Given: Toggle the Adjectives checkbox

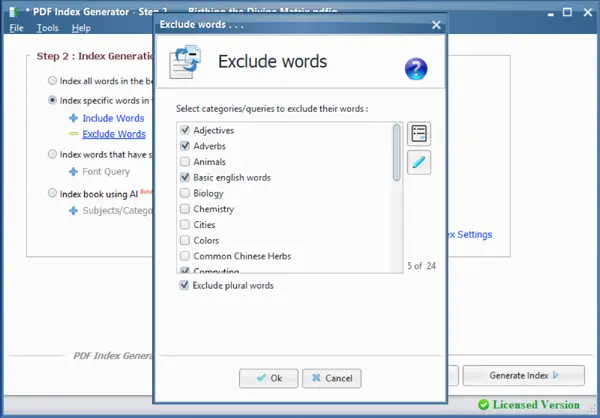Looking at the screenshot, I should click(x=185, y=131).
